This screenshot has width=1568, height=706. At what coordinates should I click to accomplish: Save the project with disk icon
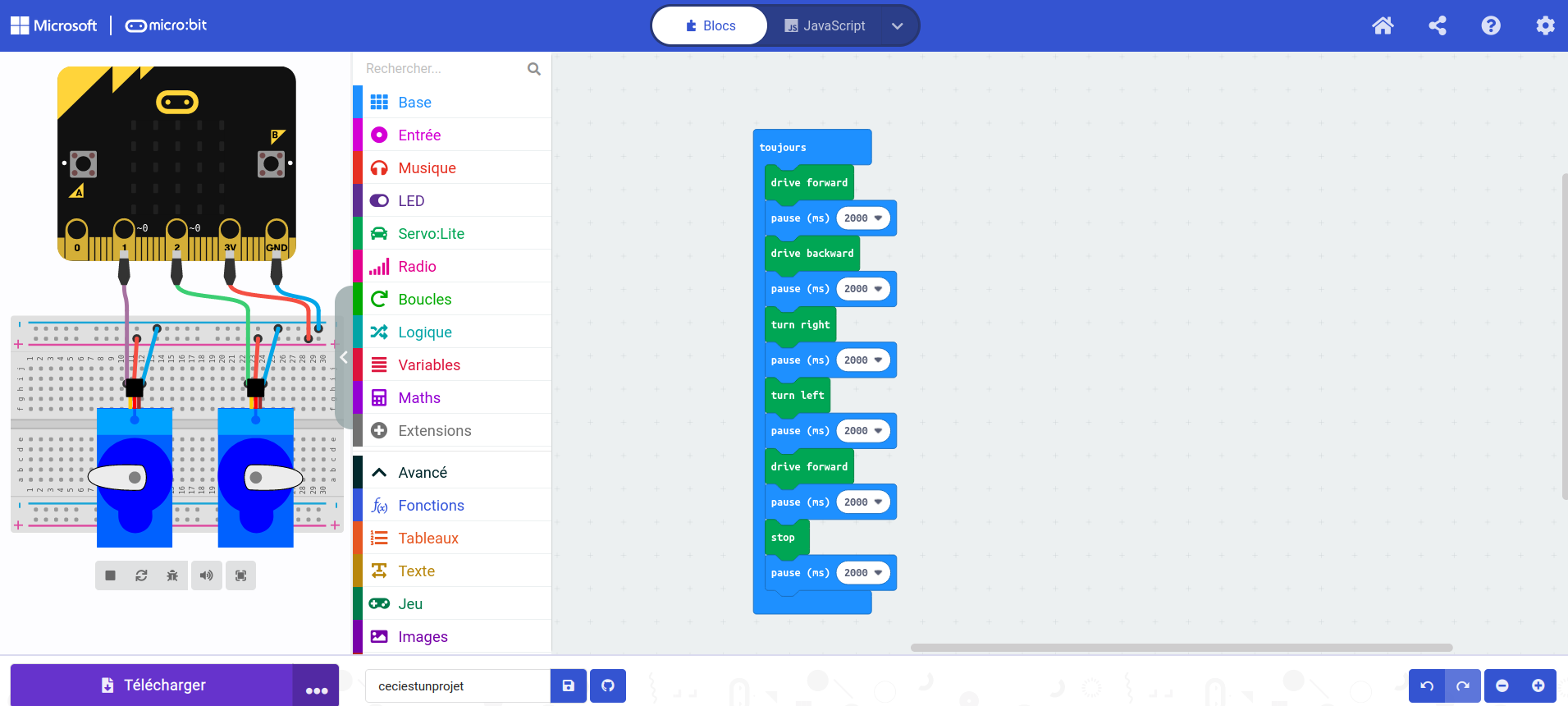pos(569,685)
